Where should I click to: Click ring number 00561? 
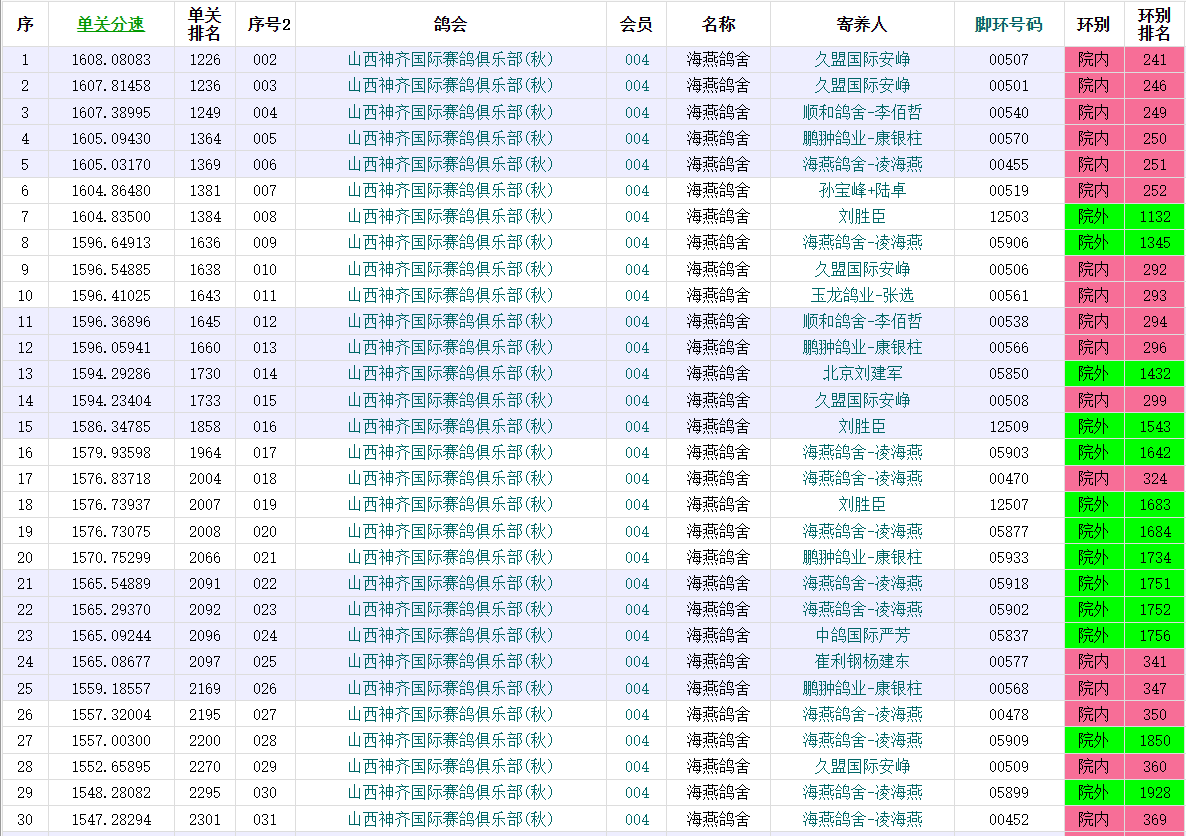[x=1008, y=296]
